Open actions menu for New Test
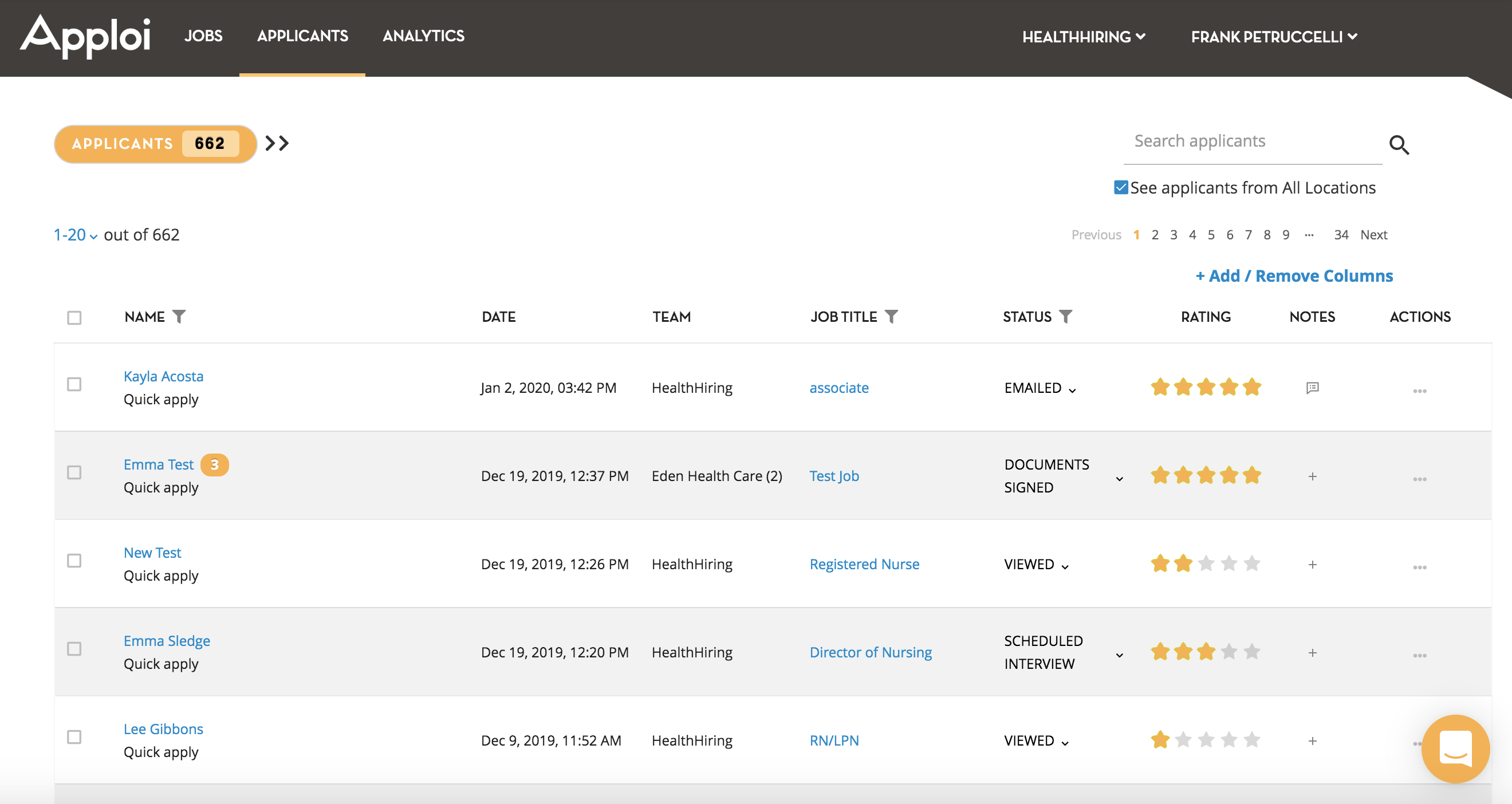1512x804 pixels. point(1419,567)
